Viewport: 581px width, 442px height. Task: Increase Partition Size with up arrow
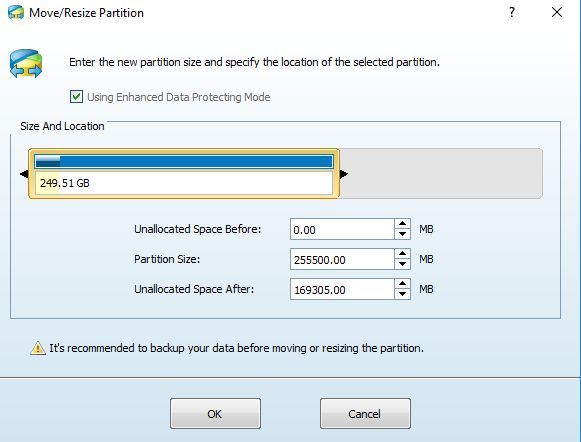402,254
